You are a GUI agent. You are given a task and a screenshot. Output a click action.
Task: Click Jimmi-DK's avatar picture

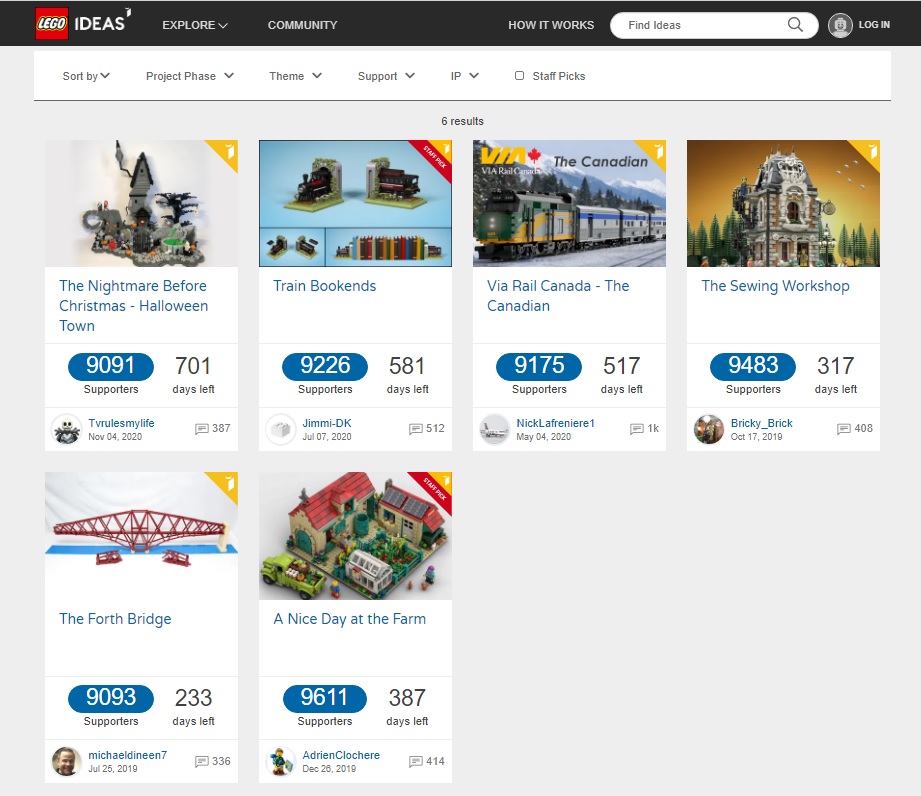click(x=280, y=429)
